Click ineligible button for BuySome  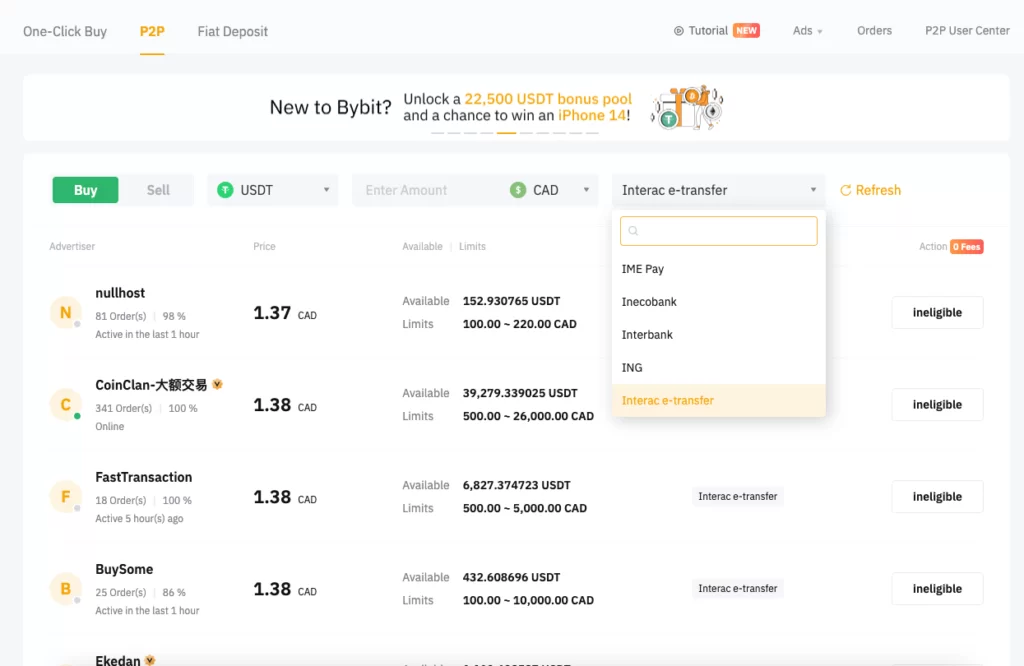tap(937, 589)
